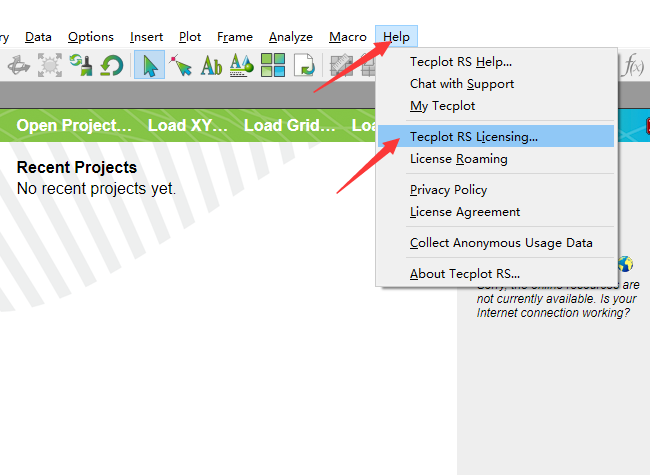Select Chat with Support
650x475 pixels.
[495, 84]
